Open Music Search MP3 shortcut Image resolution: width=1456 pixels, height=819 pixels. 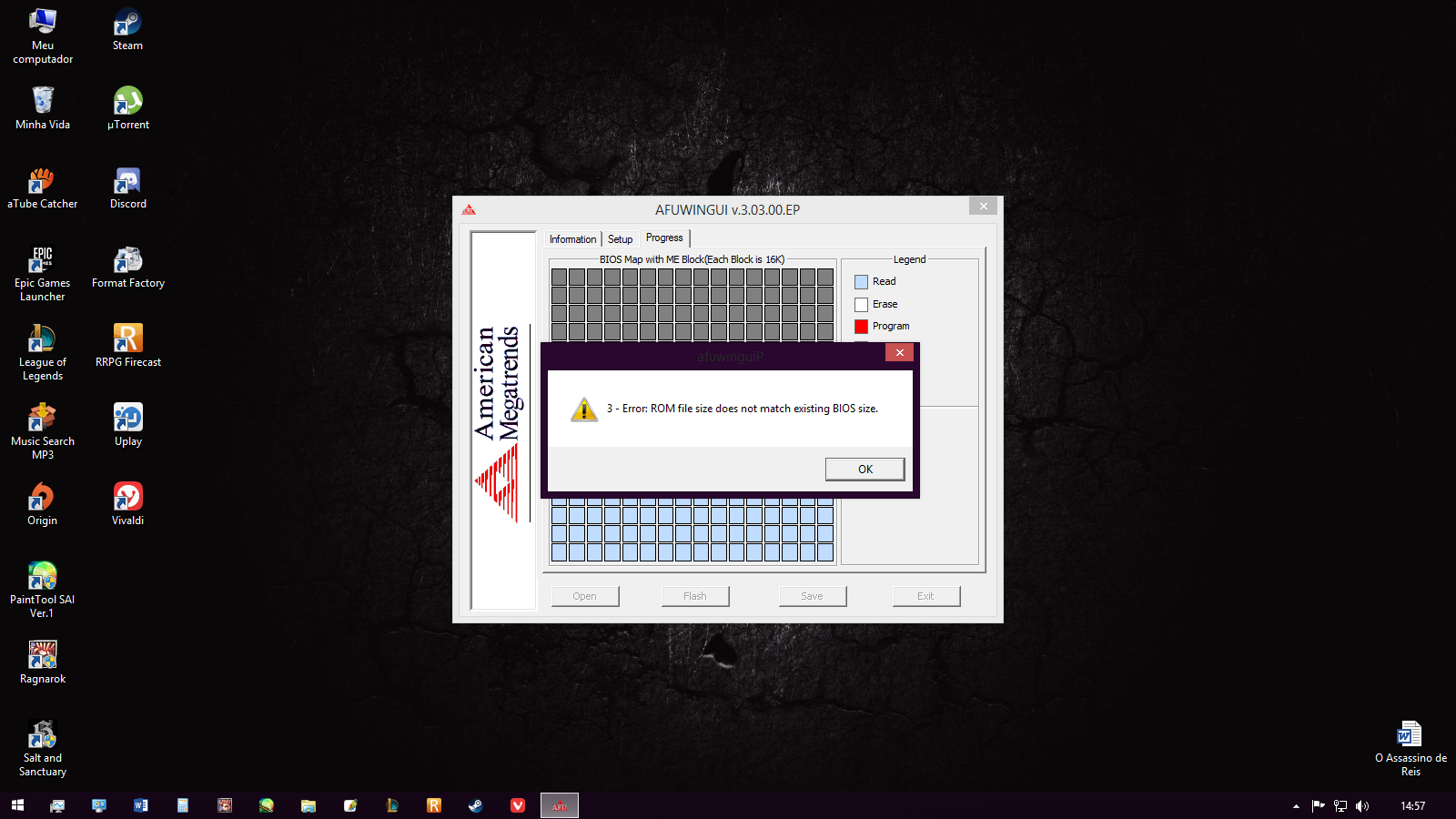point(43,431)
